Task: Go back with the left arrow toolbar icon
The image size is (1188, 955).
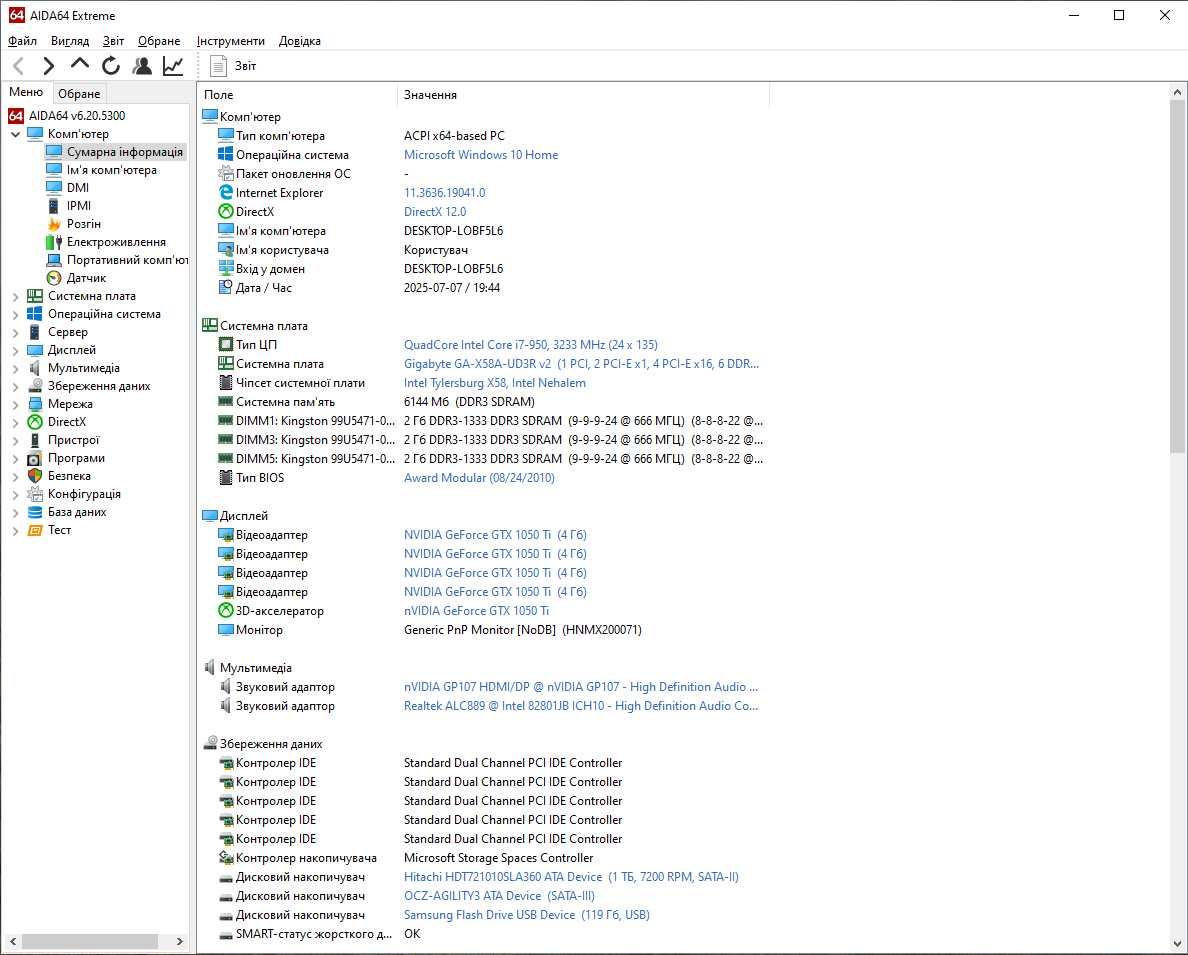Action: [19, 67]
